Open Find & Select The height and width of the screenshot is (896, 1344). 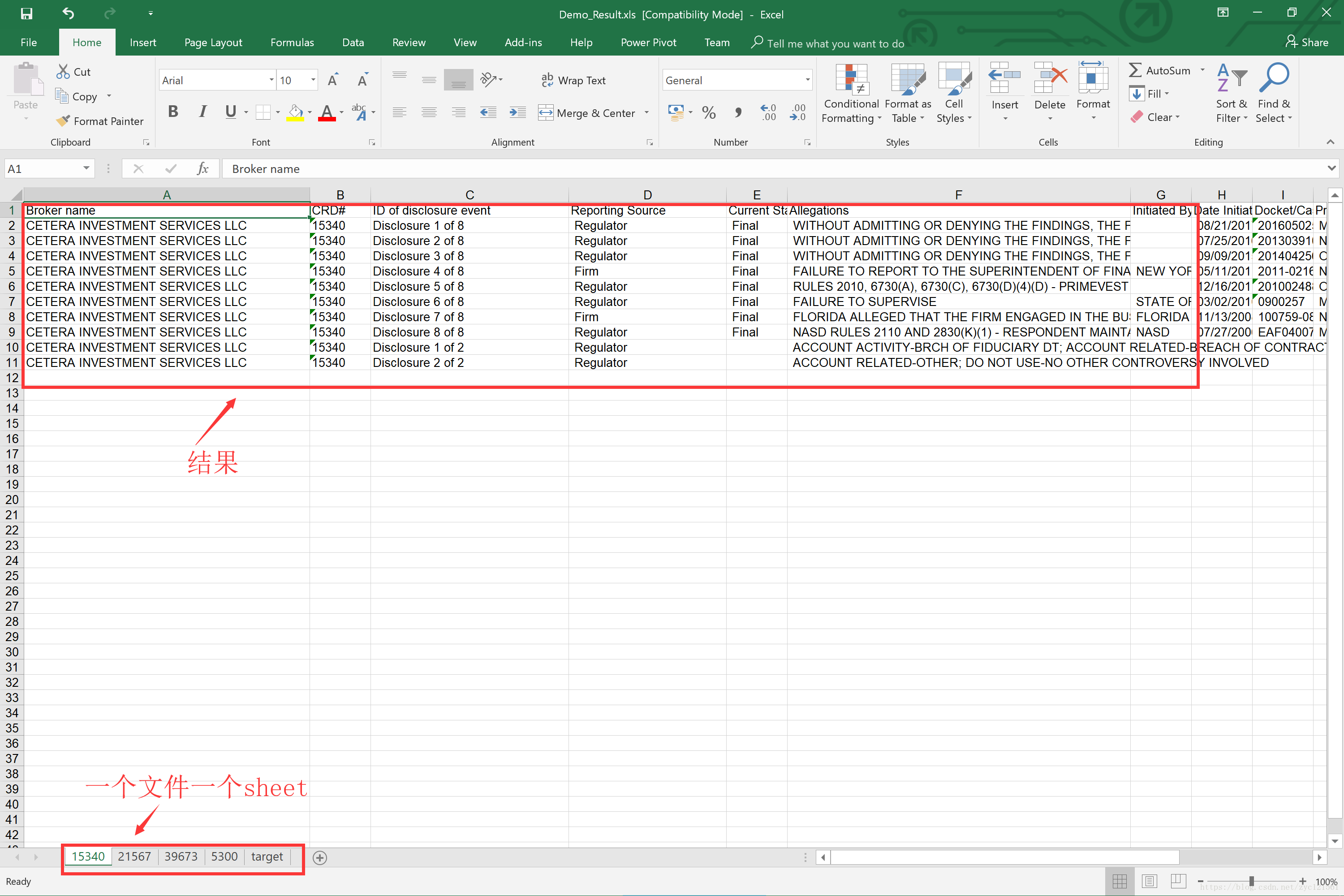click(1274, 94)
